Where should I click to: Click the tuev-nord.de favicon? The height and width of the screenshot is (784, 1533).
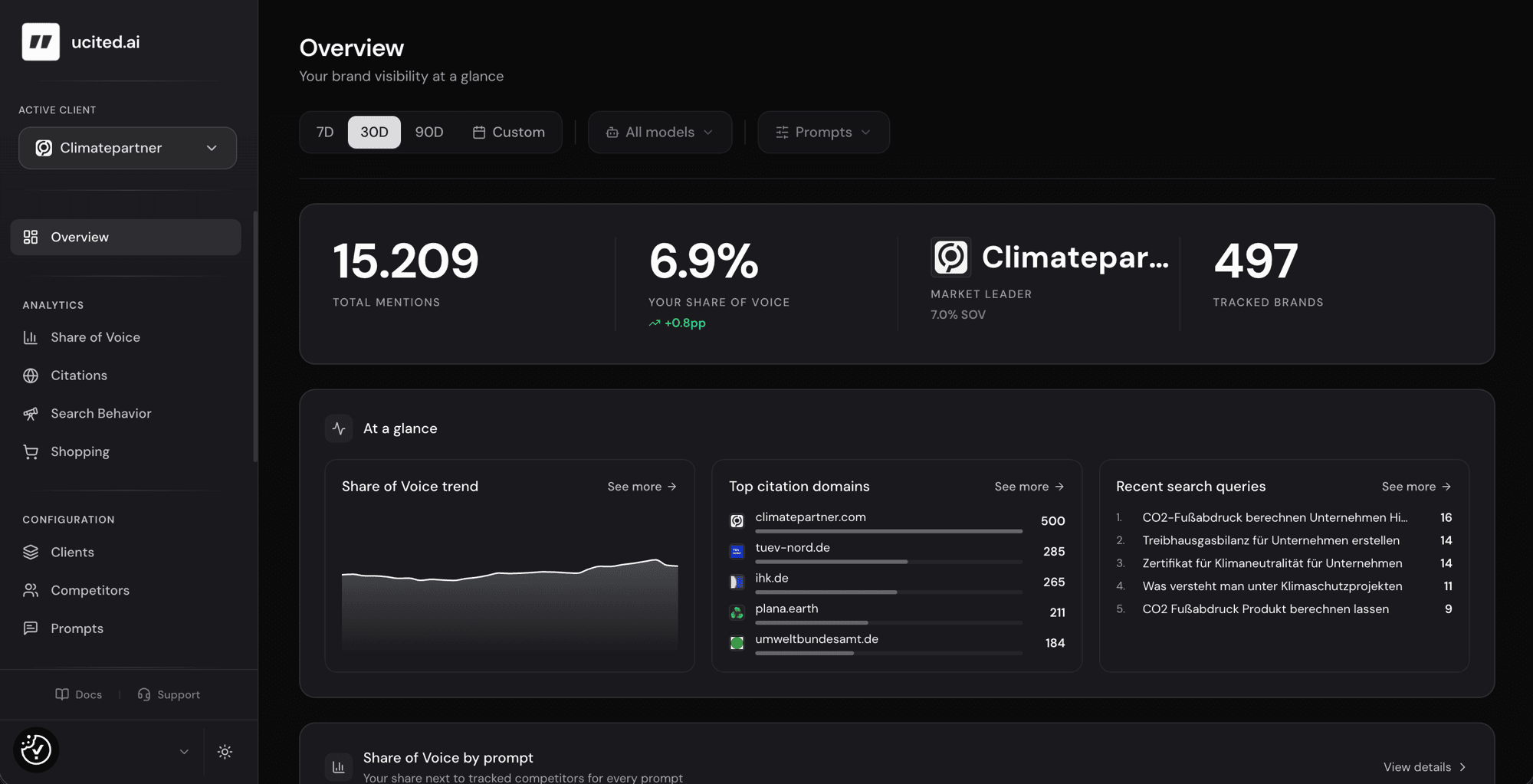coord(737,551)
